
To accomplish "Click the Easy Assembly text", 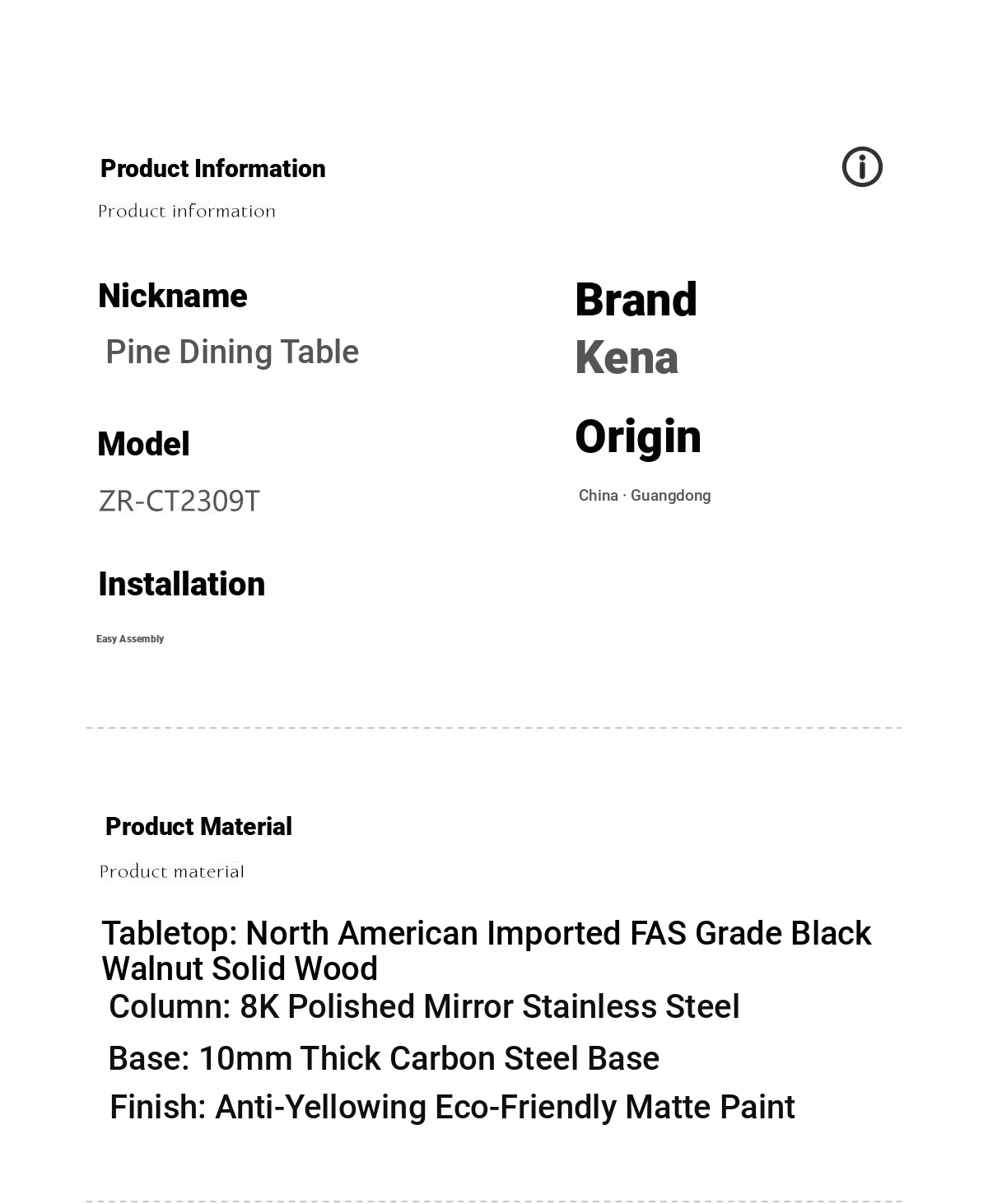I will pos(130,639).
